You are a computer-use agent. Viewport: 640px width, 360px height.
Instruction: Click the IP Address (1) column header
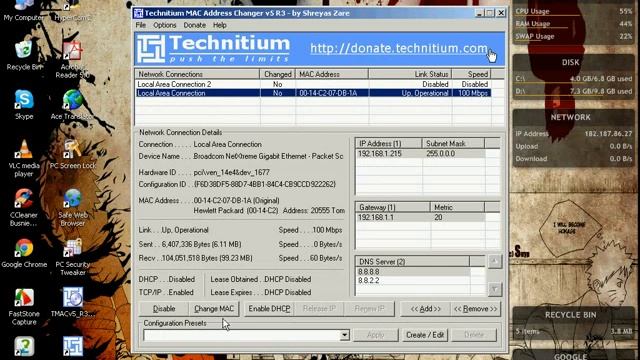pos(389,144)
